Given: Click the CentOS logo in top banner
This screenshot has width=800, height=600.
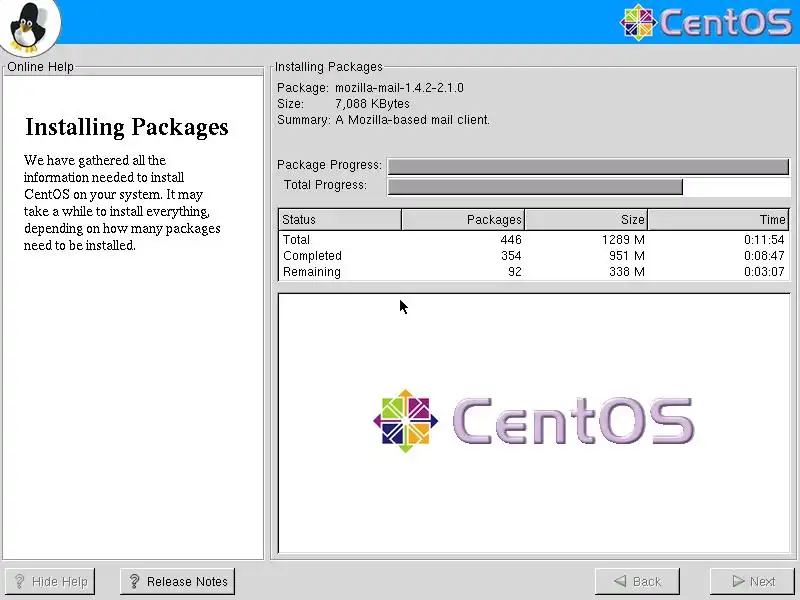Looking at the screenshot, I should click(x=706, y=22).
